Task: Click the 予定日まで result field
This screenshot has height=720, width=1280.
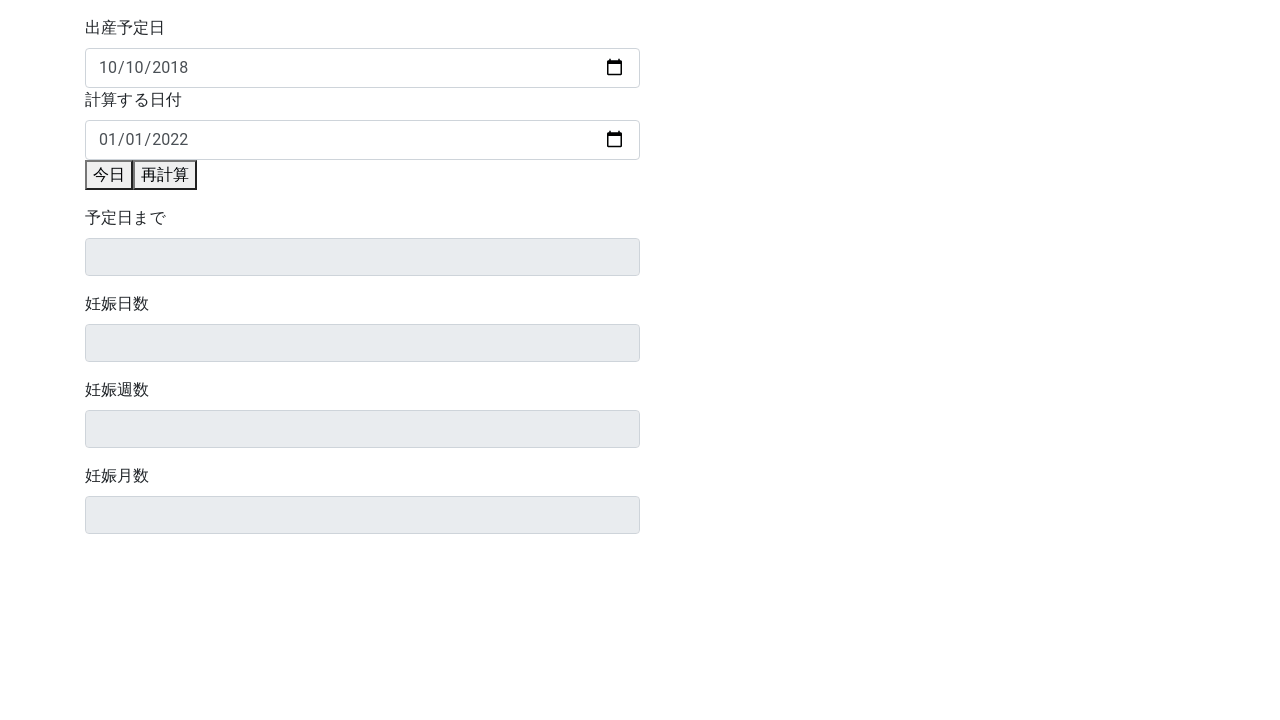Action: tap(362, 257)
